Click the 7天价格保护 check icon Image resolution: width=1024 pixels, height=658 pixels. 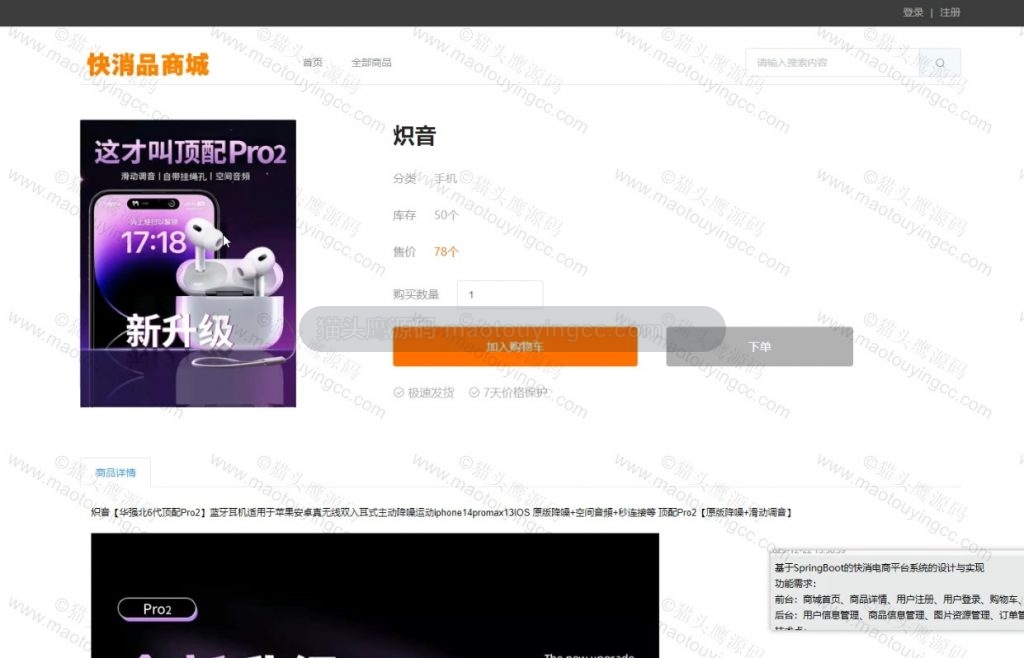pyautogui.click(x=474, y=392)
